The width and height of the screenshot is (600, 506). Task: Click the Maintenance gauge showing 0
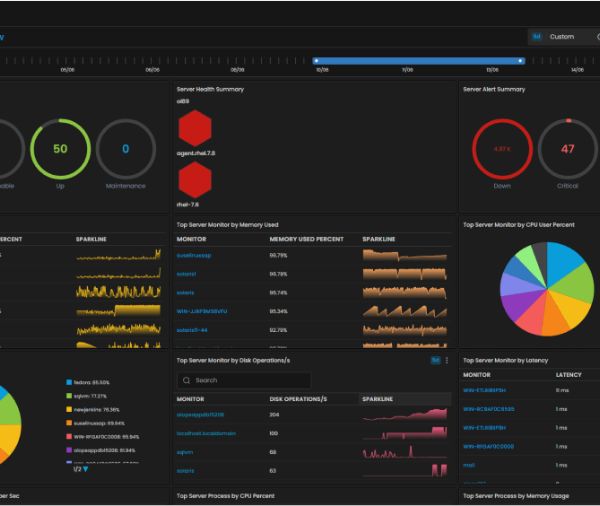point(125,149)
